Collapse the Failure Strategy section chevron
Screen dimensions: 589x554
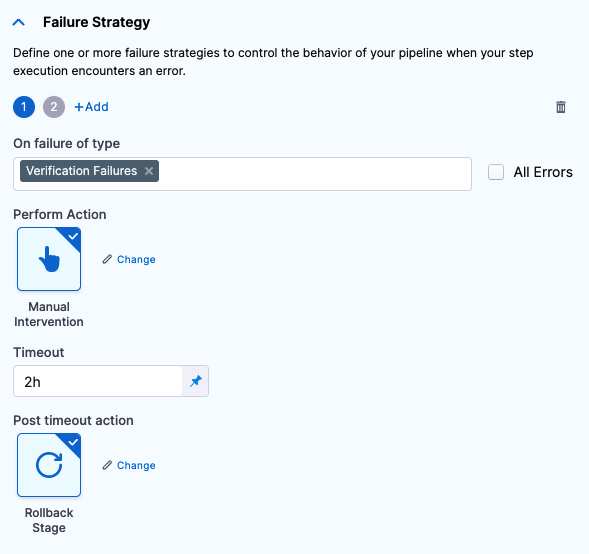pyautogui.click(x=18, y=23)
